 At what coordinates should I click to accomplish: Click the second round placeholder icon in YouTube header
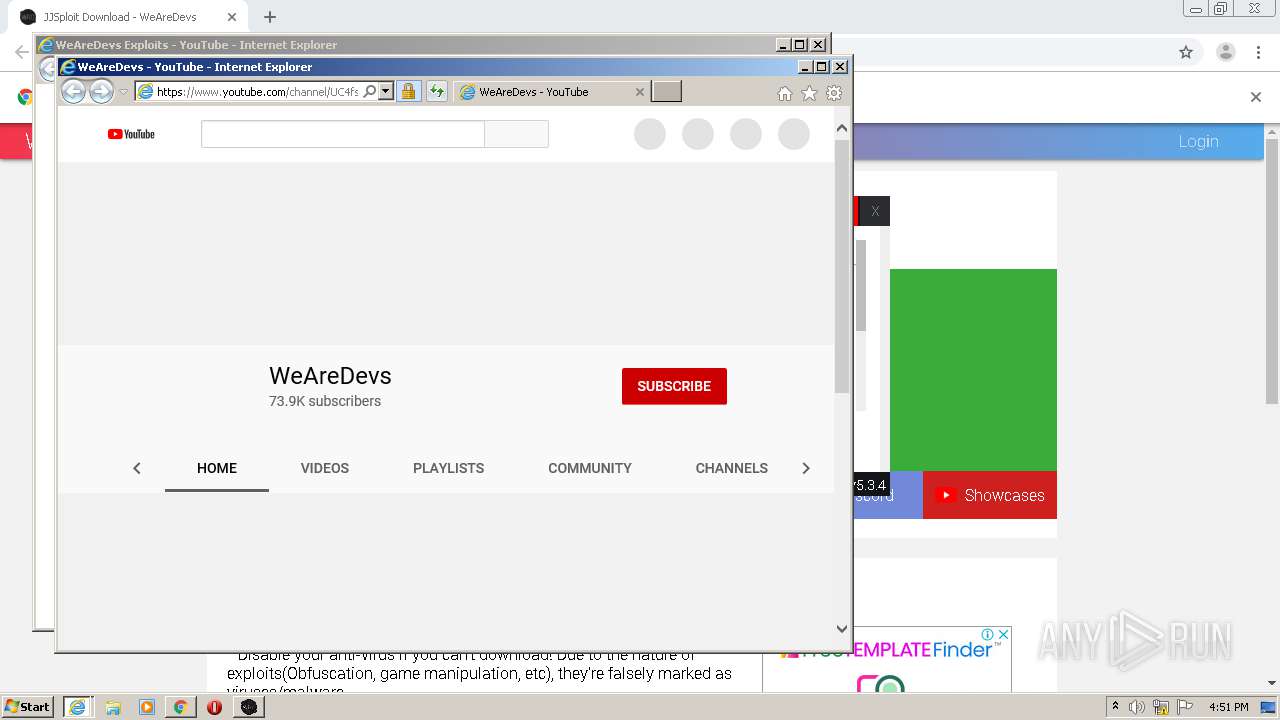[698, 134]
